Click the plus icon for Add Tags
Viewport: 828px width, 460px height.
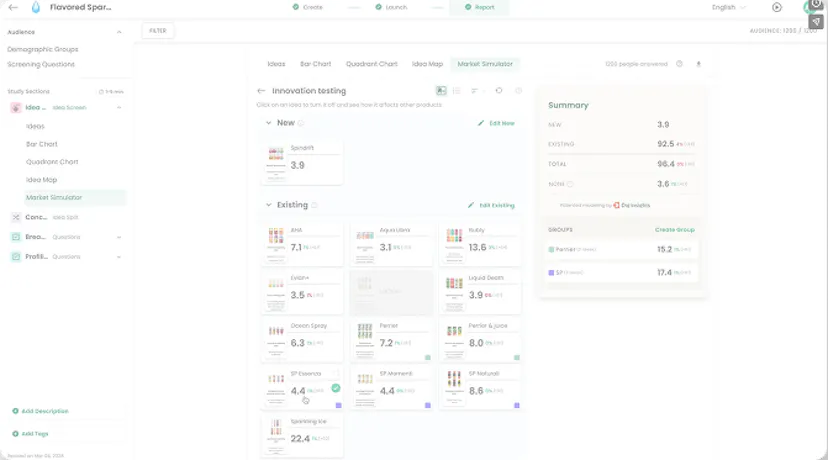(15, 434)
